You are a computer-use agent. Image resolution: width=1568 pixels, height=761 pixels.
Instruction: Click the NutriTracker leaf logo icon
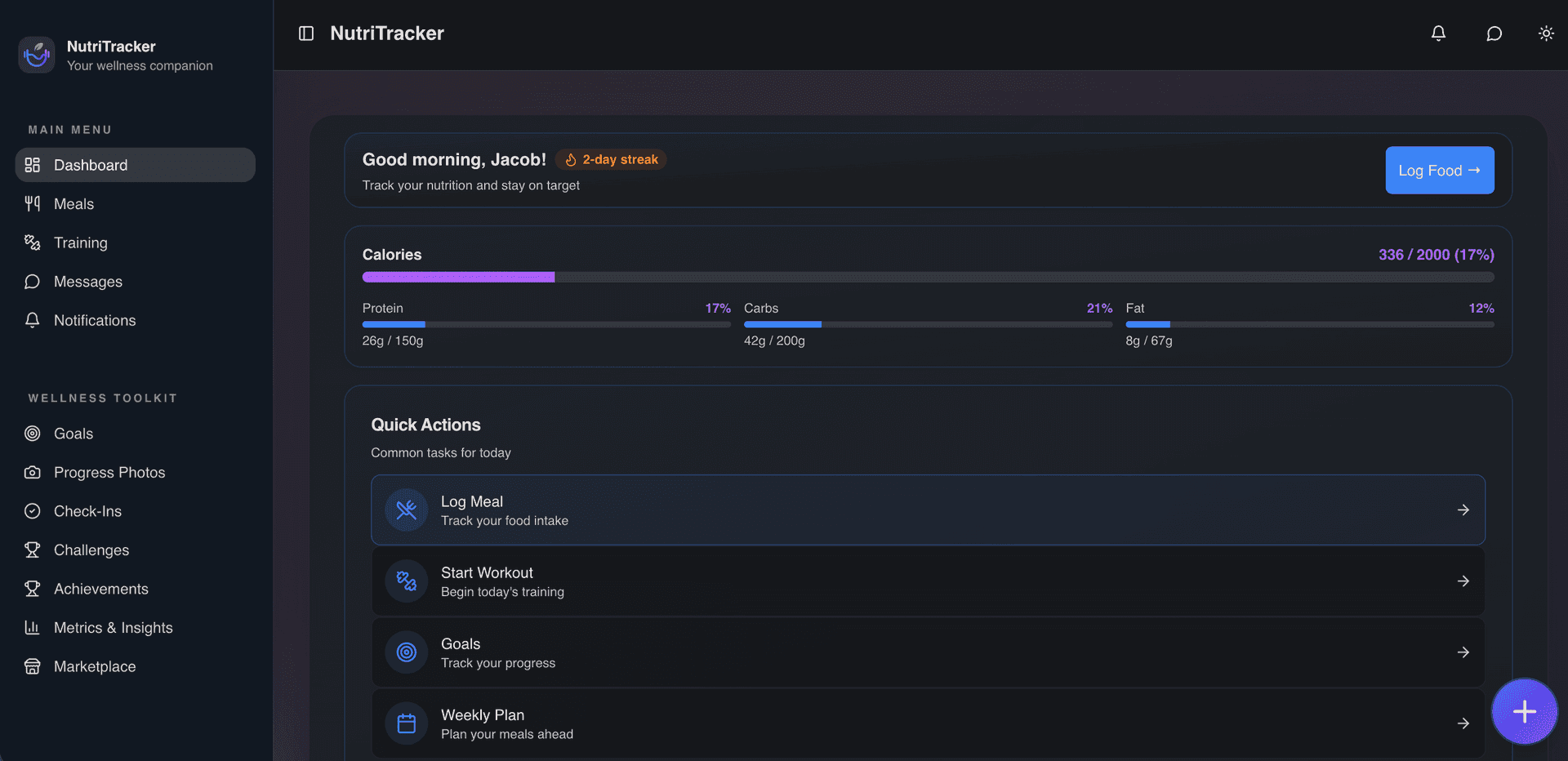[36, 54]
